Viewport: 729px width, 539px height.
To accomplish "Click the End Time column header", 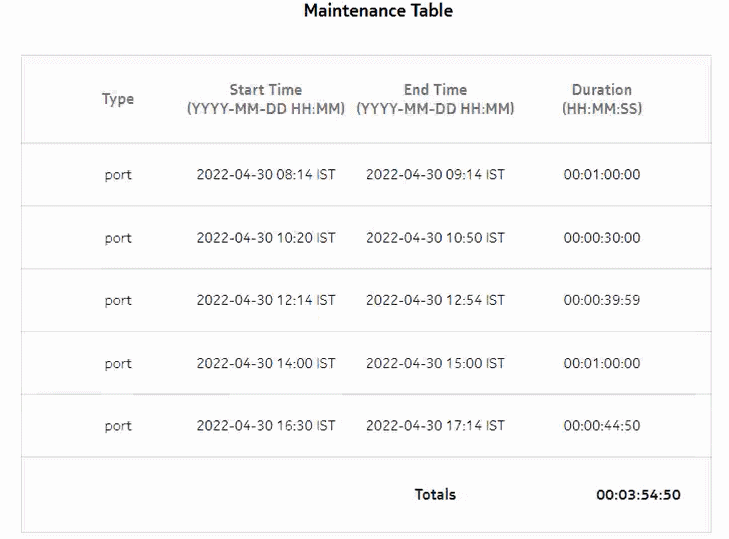I will pyautogui.click(x=435, y=99).
